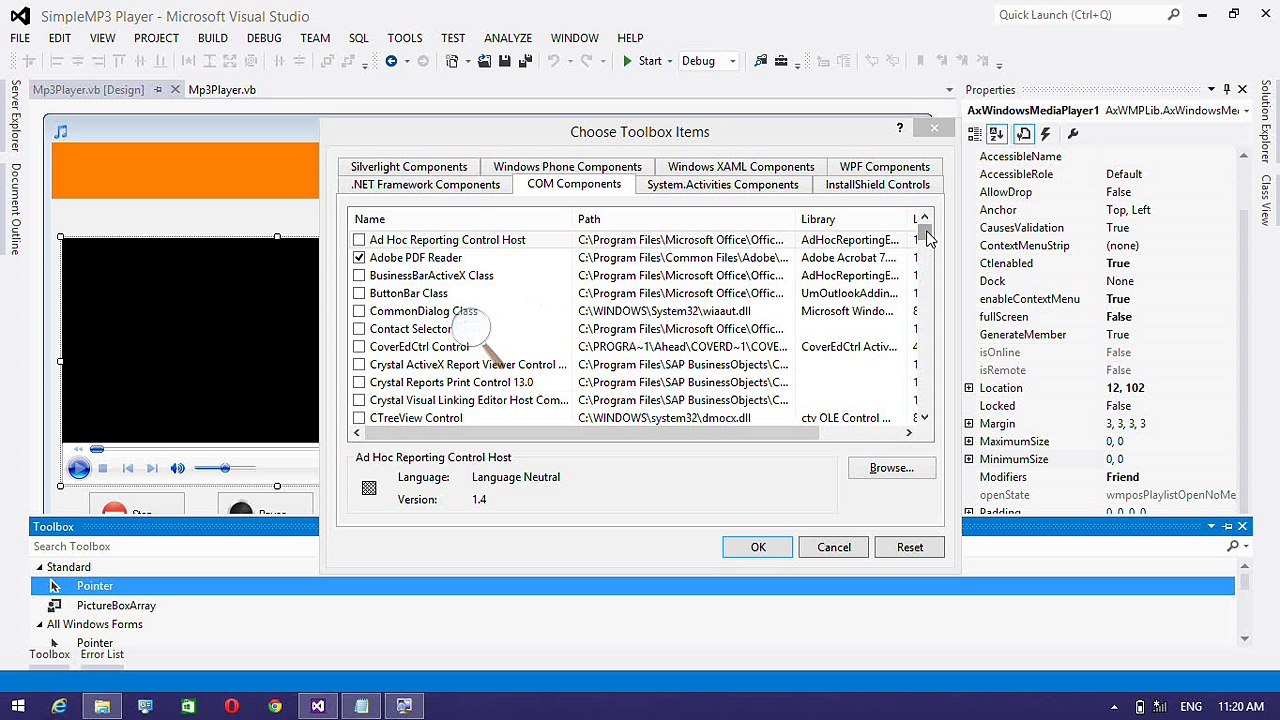
Task: Sort the list by Path column header
Action: (x=685, y=219)
